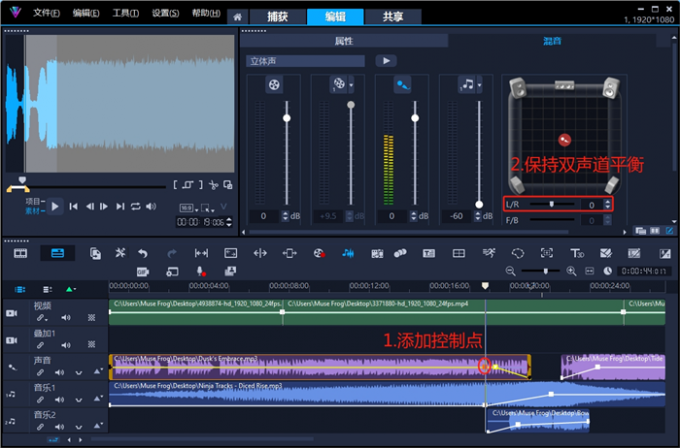Expand the overlay track mixer dropdown arrow
This screenshot has height=448, width=680.
[x=352, y=84]
